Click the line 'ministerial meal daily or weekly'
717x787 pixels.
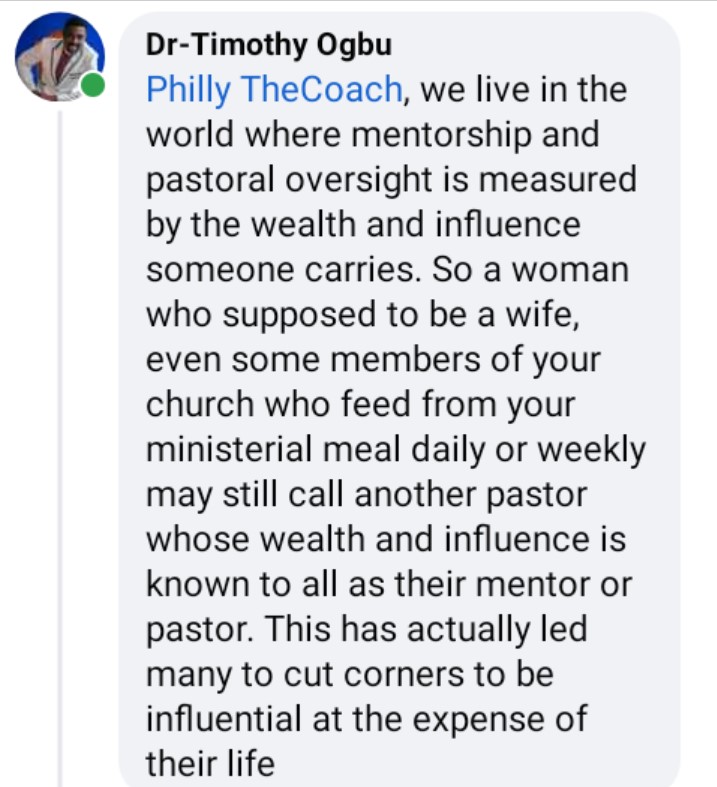point(396,449)
